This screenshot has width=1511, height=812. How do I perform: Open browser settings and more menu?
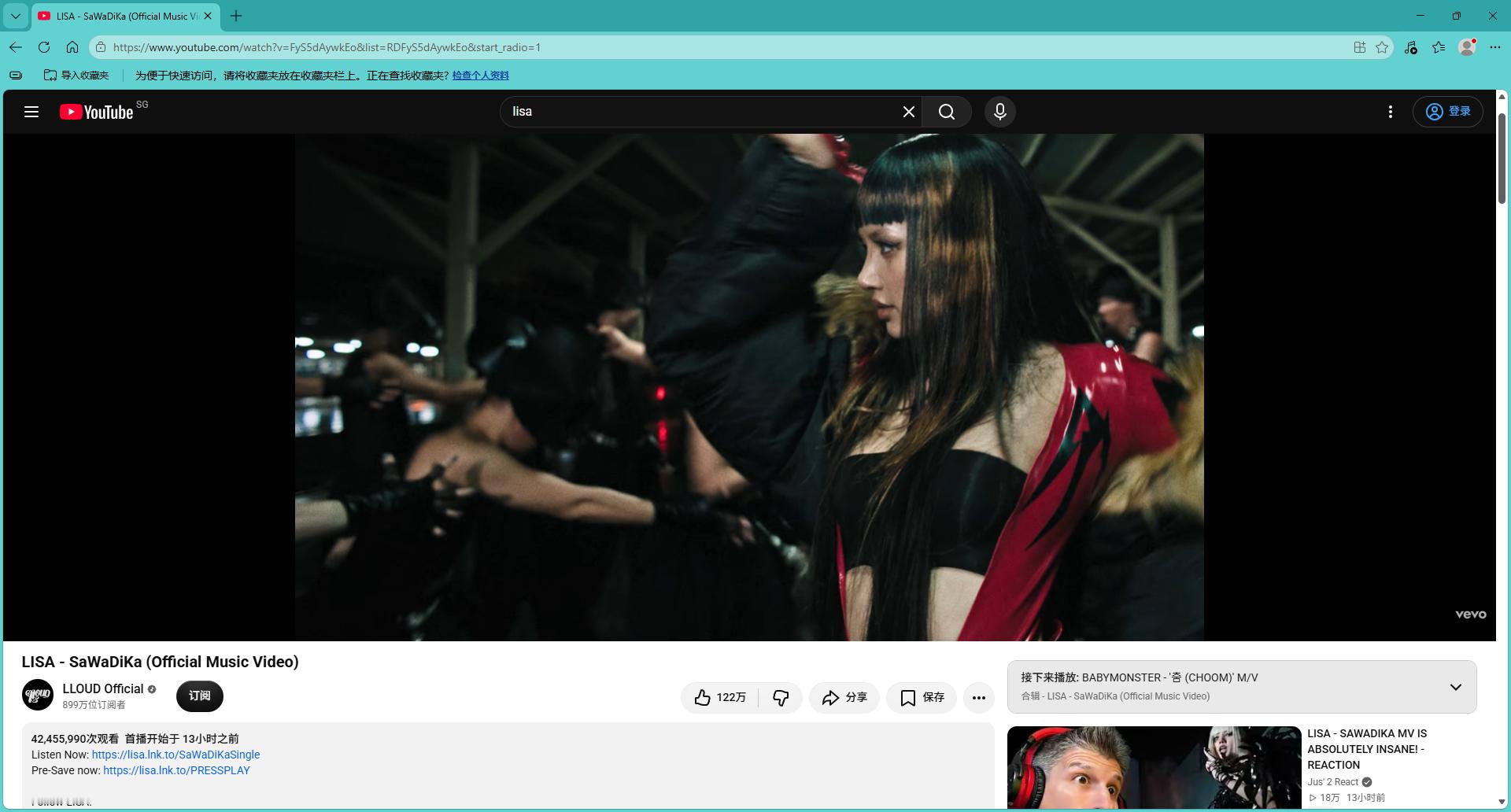pyautogui.click(x=1495, y=47)
